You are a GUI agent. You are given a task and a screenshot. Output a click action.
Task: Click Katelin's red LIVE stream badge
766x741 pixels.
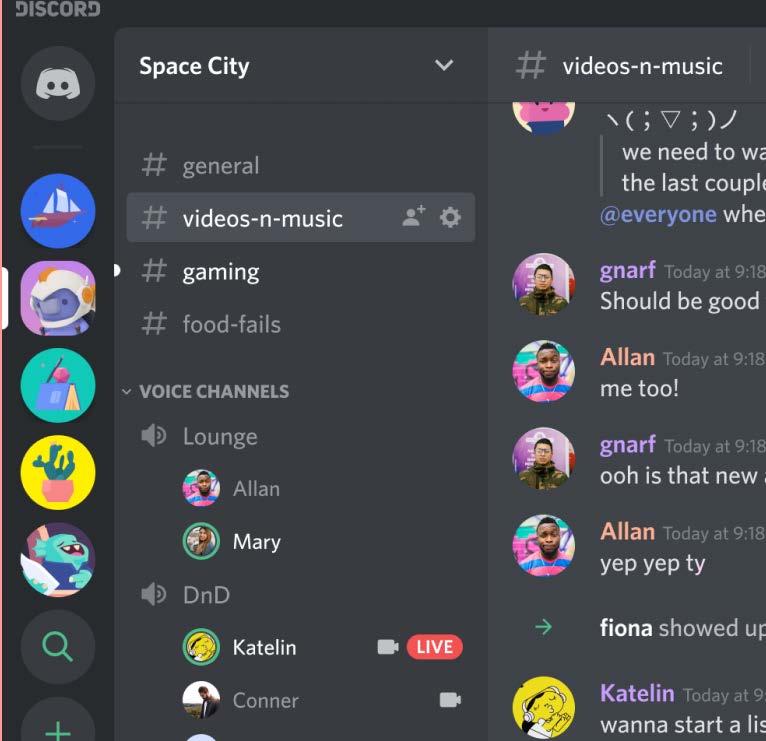click(x=434, y=647)
